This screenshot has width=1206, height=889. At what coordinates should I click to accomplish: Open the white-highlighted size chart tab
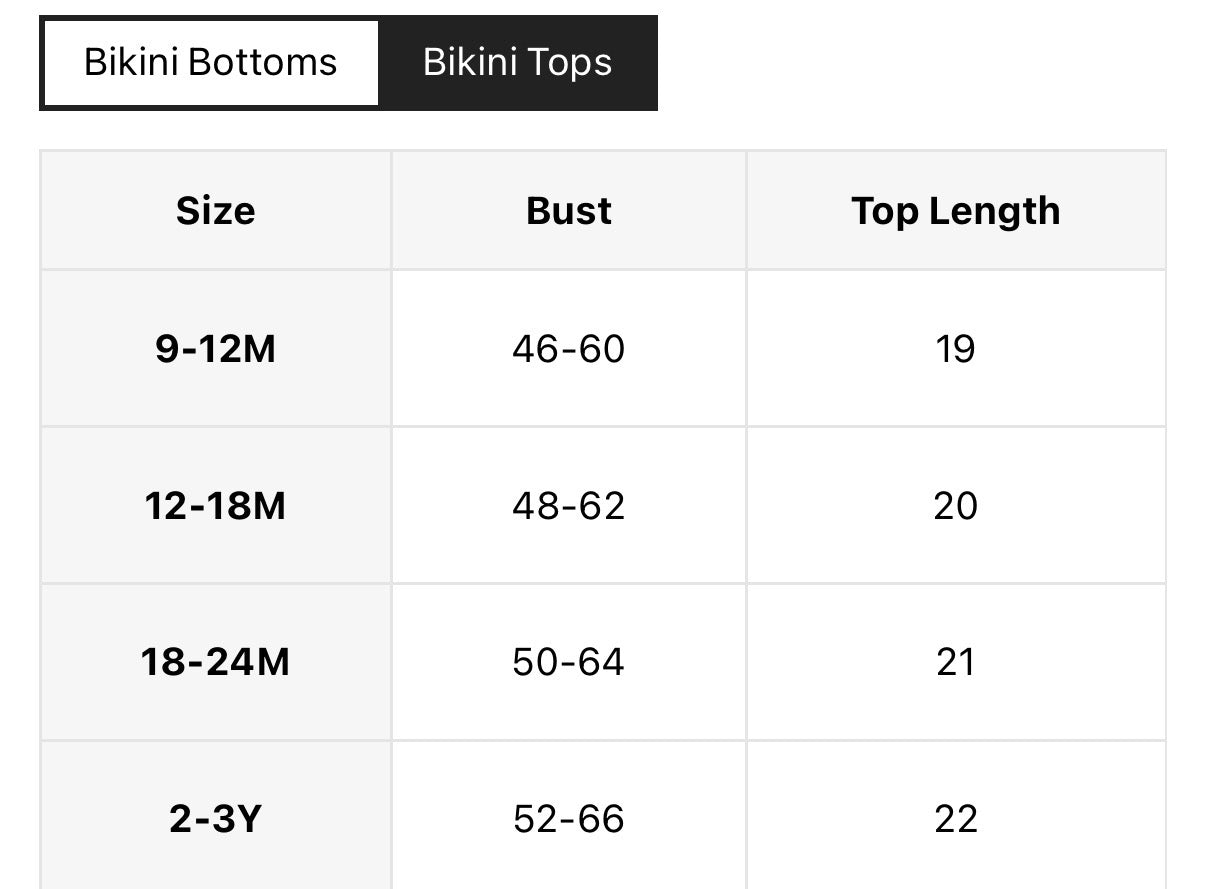(210, 62)
